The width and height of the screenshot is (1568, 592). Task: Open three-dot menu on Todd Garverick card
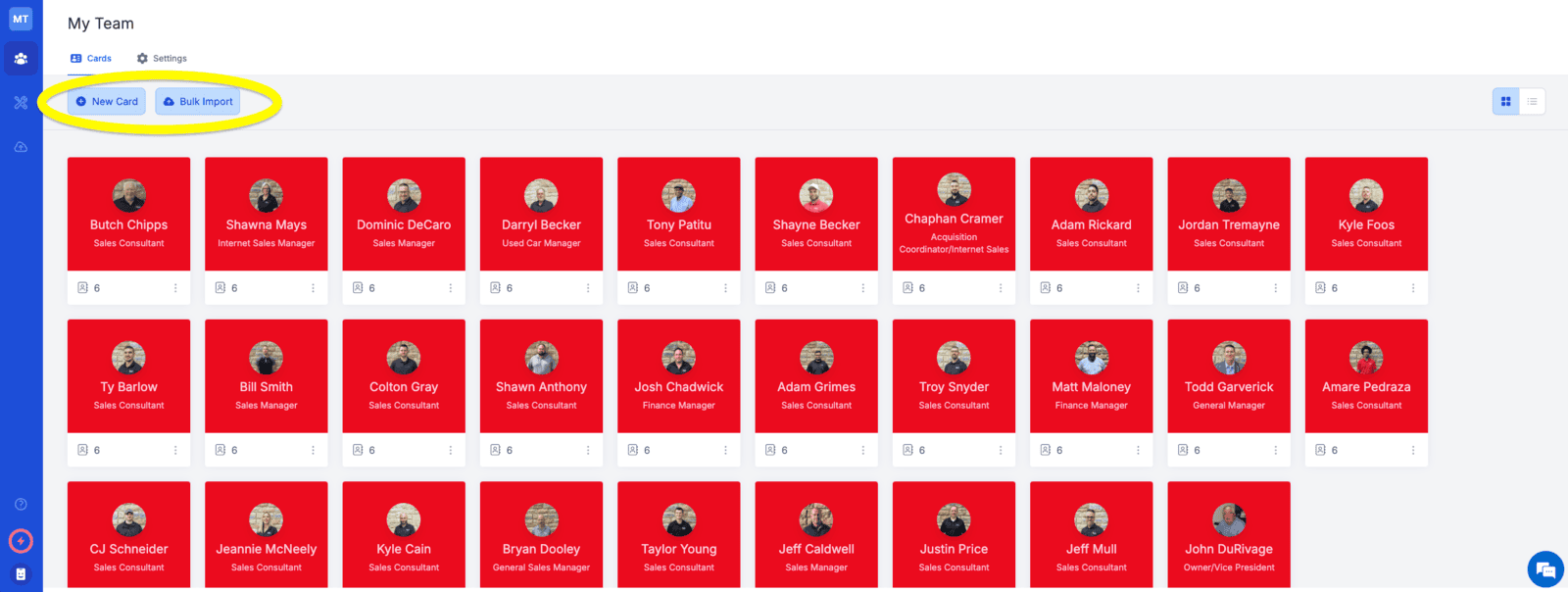1275,450
